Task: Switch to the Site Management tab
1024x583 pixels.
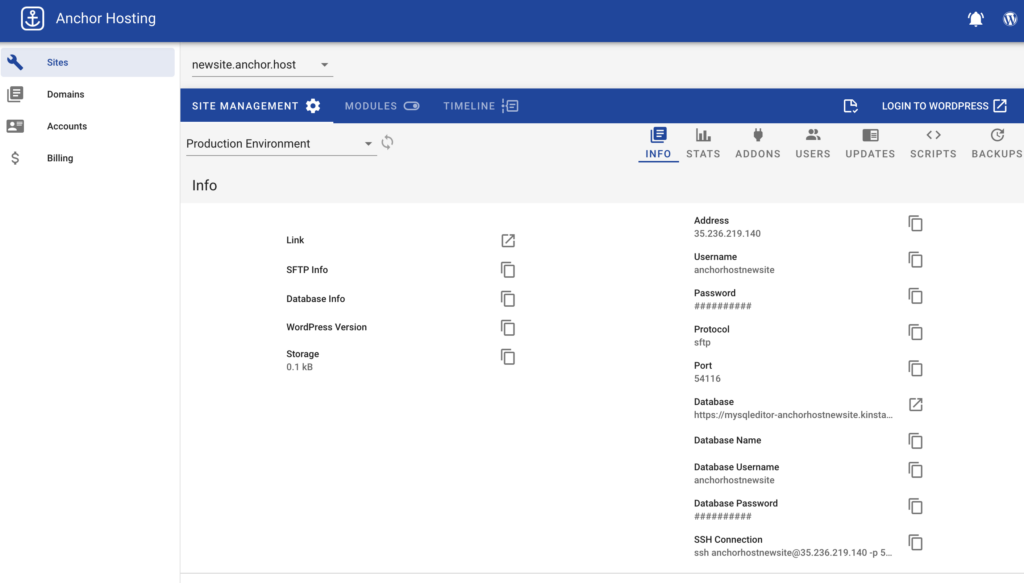Action: click(x=257, y=106)
